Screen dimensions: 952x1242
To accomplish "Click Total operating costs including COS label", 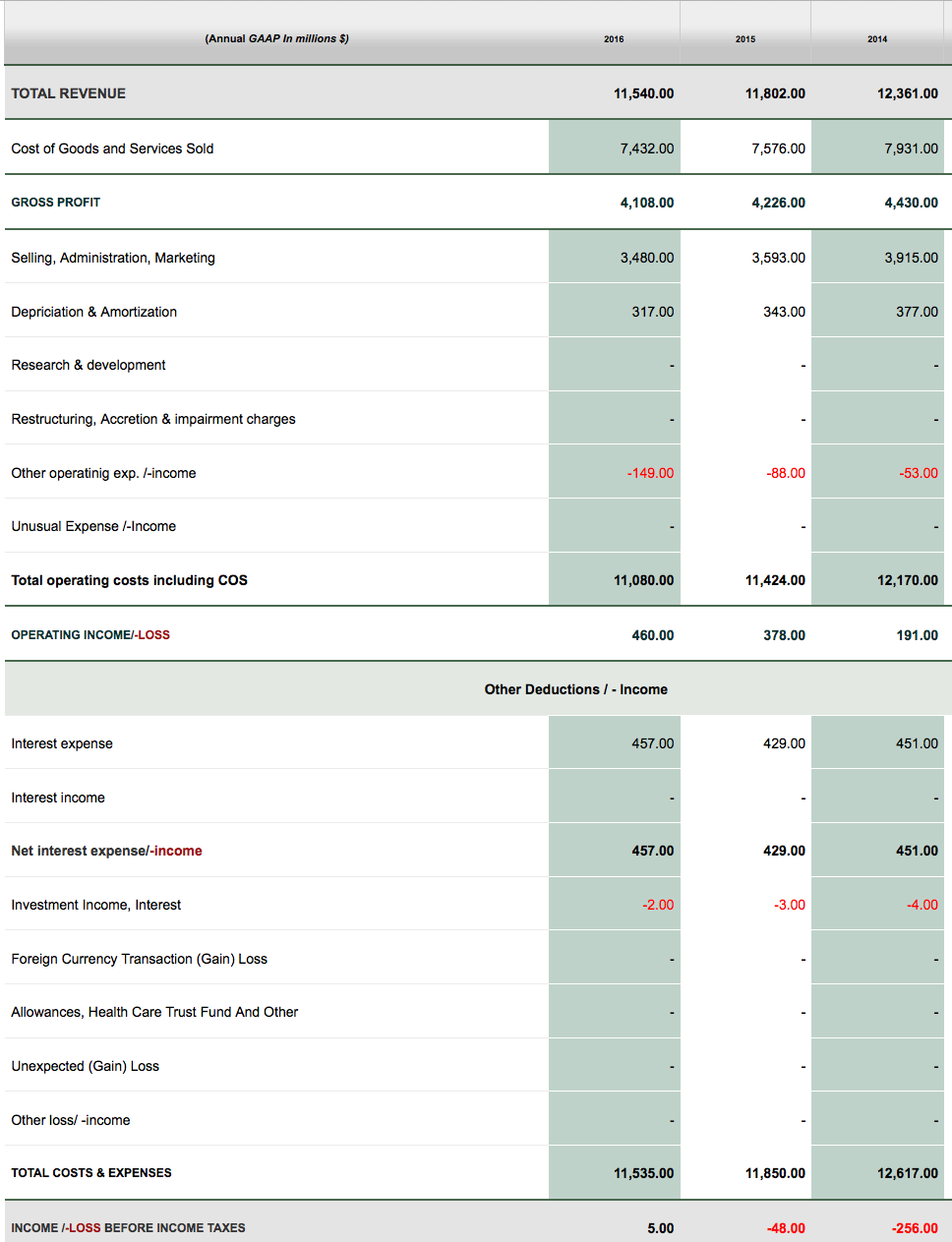I will (x=130, y=580).
